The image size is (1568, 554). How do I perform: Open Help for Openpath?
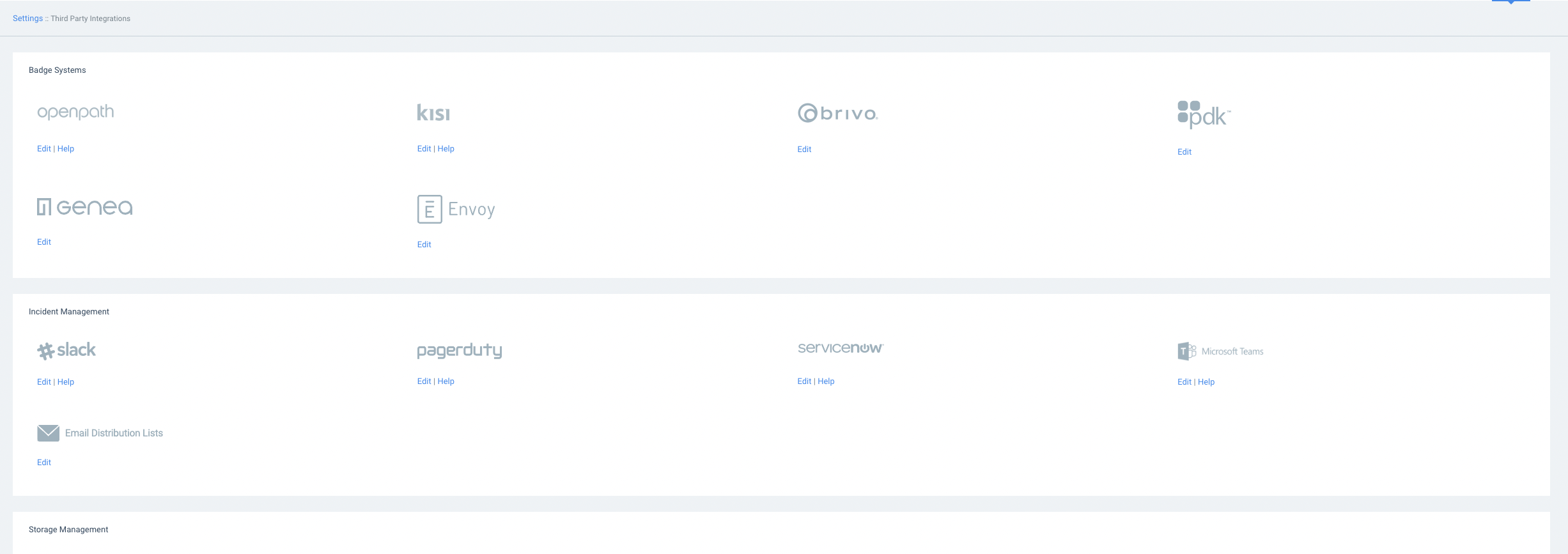pyautogui.click(x=66, y=149)
